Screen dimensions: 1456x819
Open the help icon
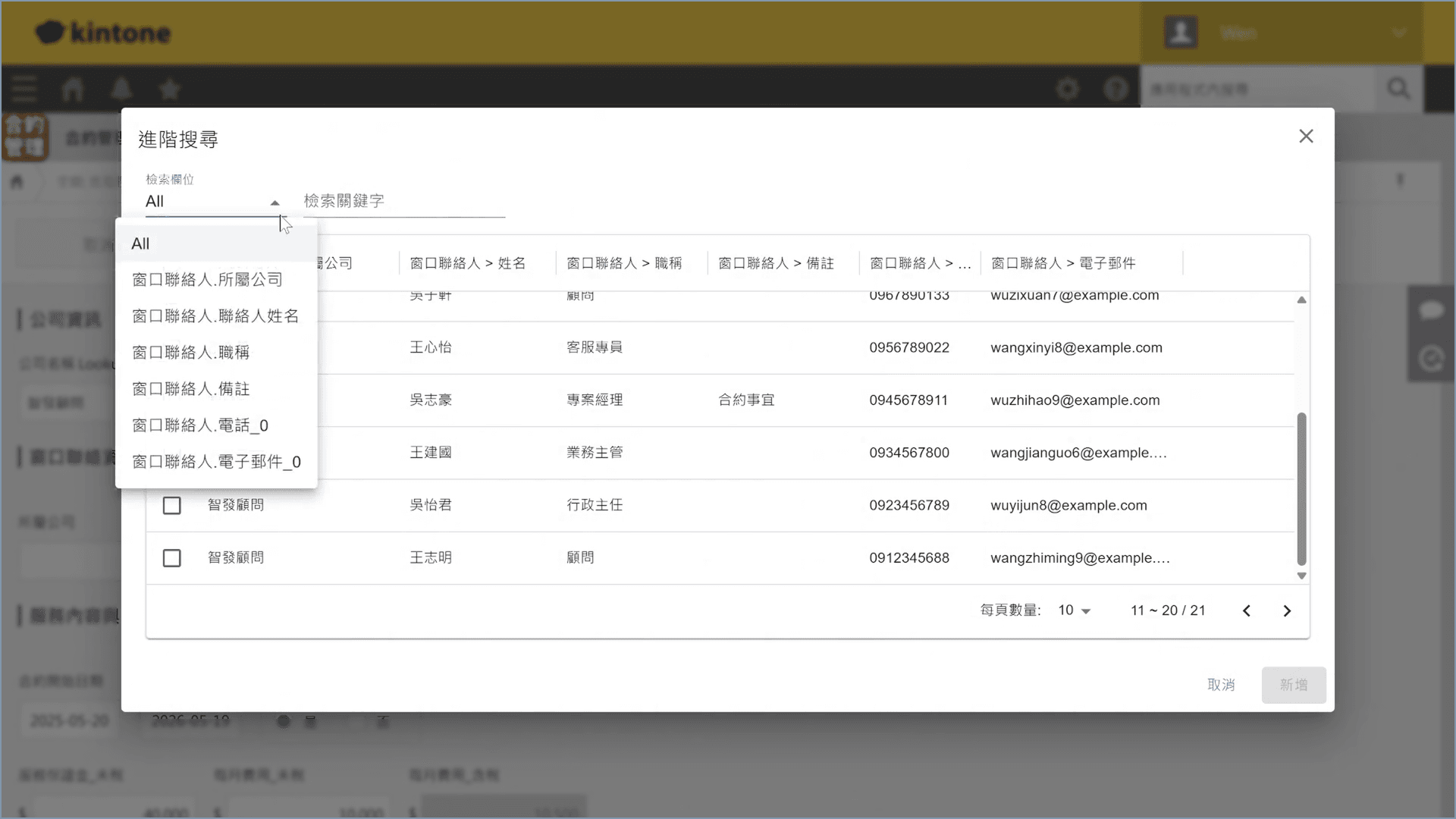coord(1116,89)
